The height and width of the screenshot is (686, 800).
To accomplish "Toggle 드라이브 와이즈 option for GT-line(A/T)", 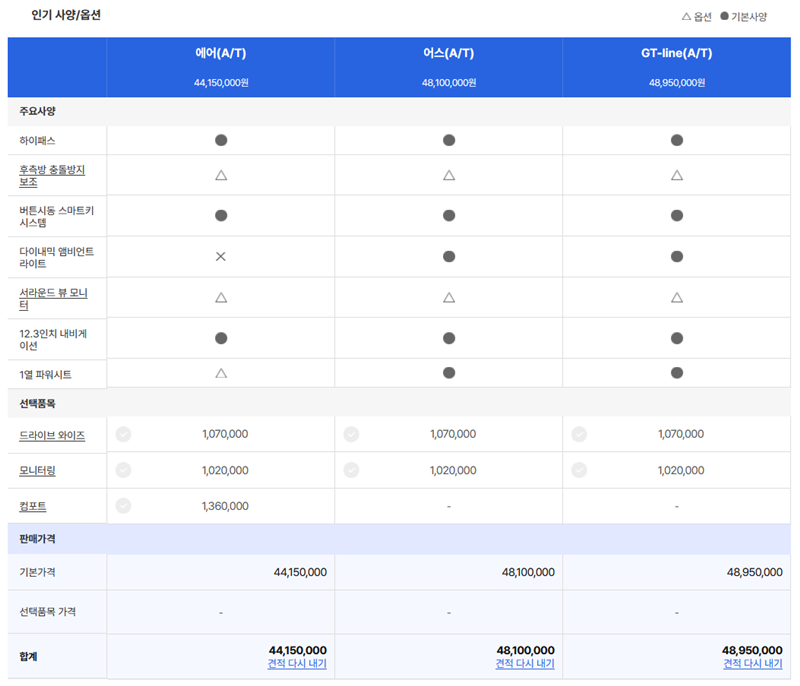I will click(579, 434).
